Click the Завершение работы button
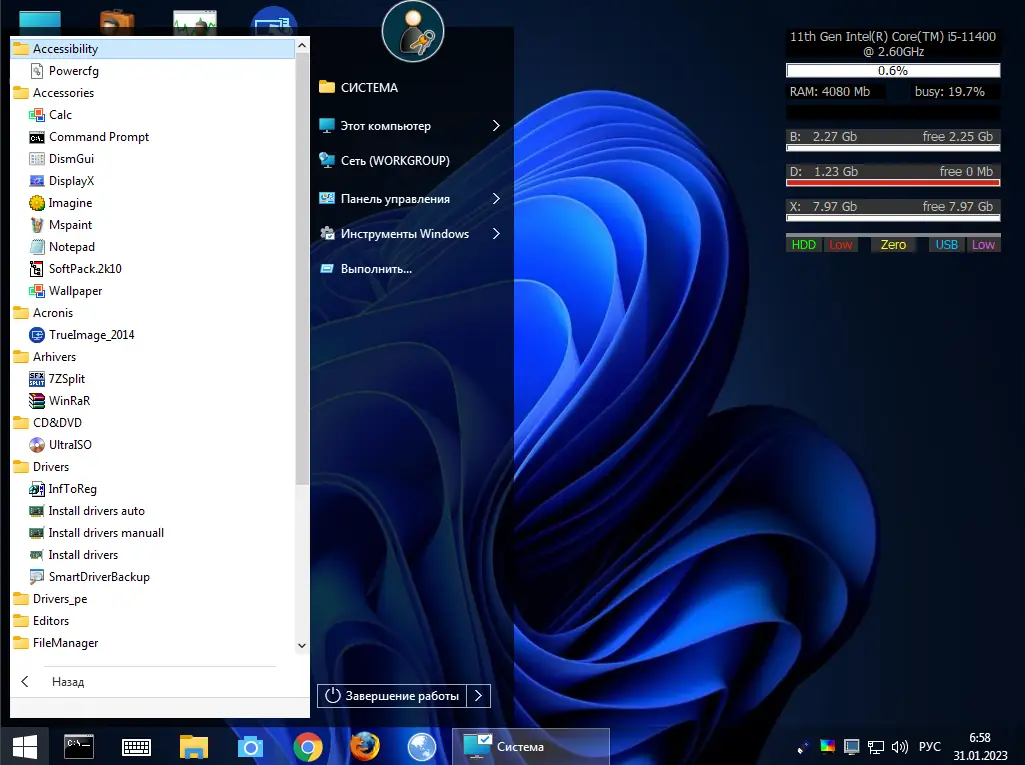 tap(392, 696)
